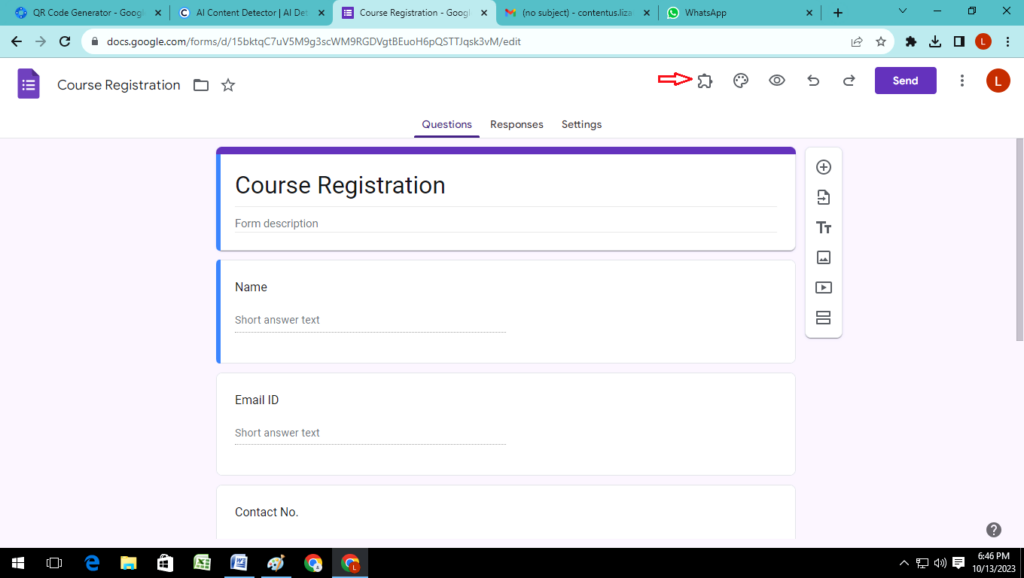Click the Redo arrow
The image size is (1024, 578).
click(849, 81)
